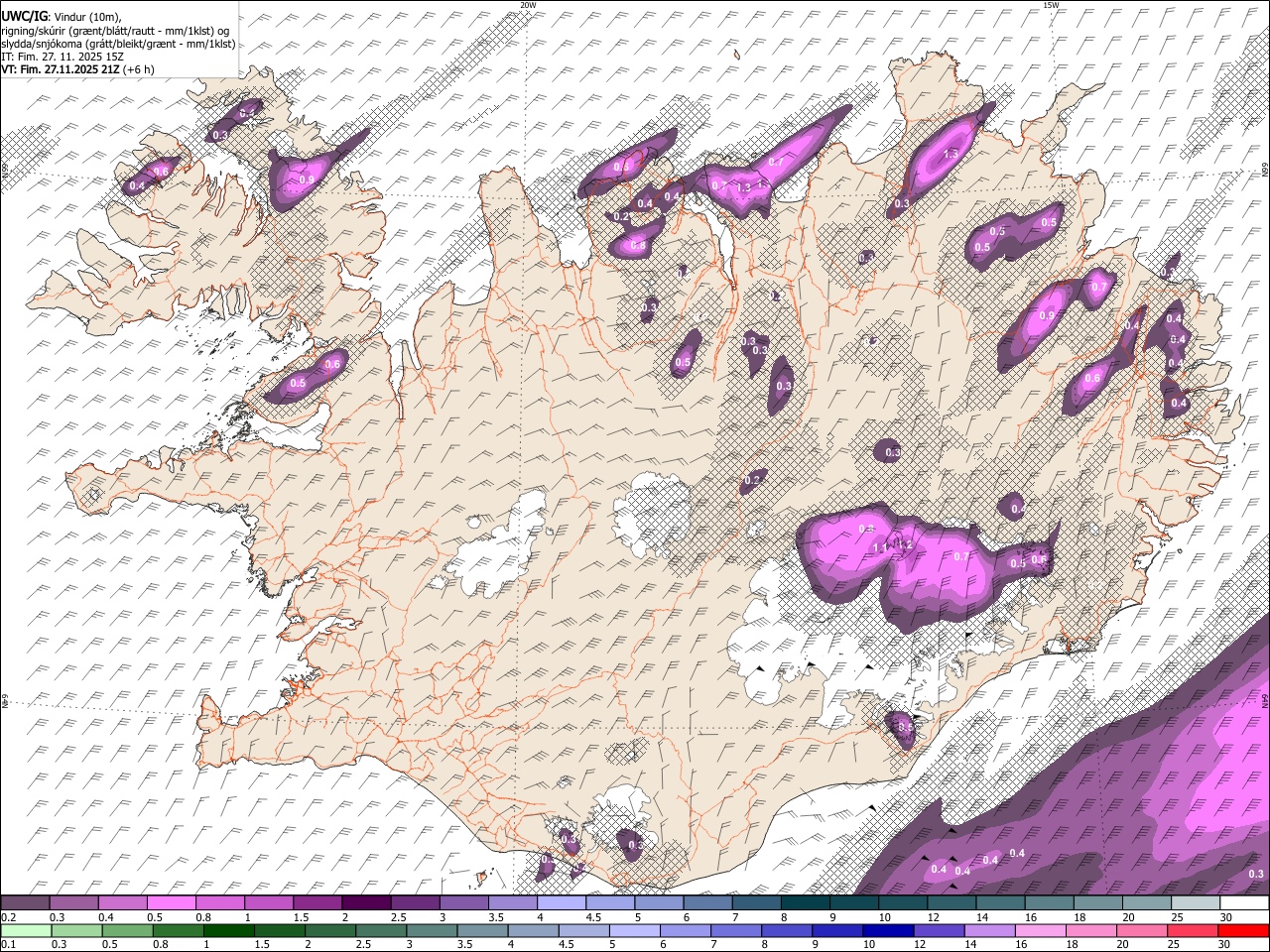The image size is (1270, 952).
Task: Click the white 30 swatch in top legend row
Action: pos(1243,903)
